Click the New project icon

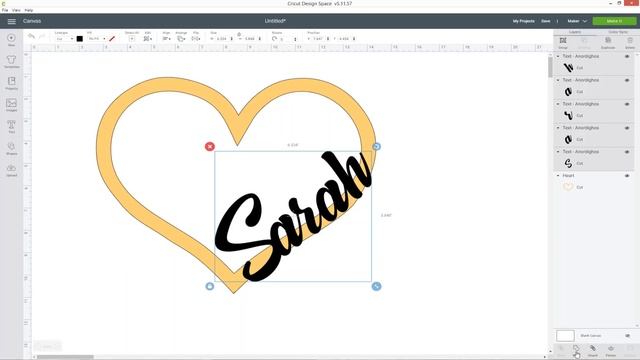[11, 39]
